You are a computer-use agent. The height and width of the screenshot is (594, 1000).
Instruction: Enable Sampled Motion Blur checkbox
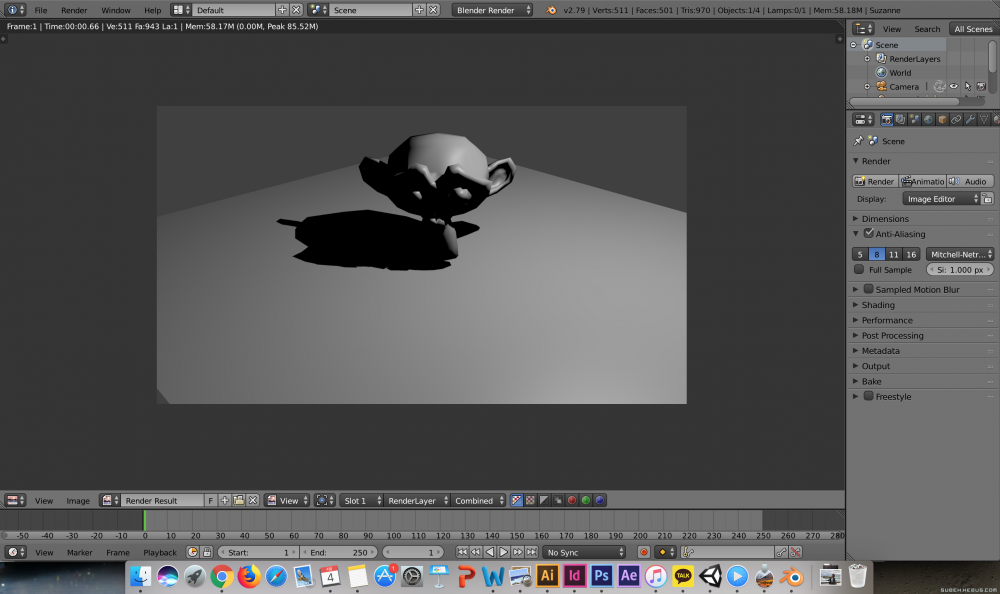[x=869, y=289]
